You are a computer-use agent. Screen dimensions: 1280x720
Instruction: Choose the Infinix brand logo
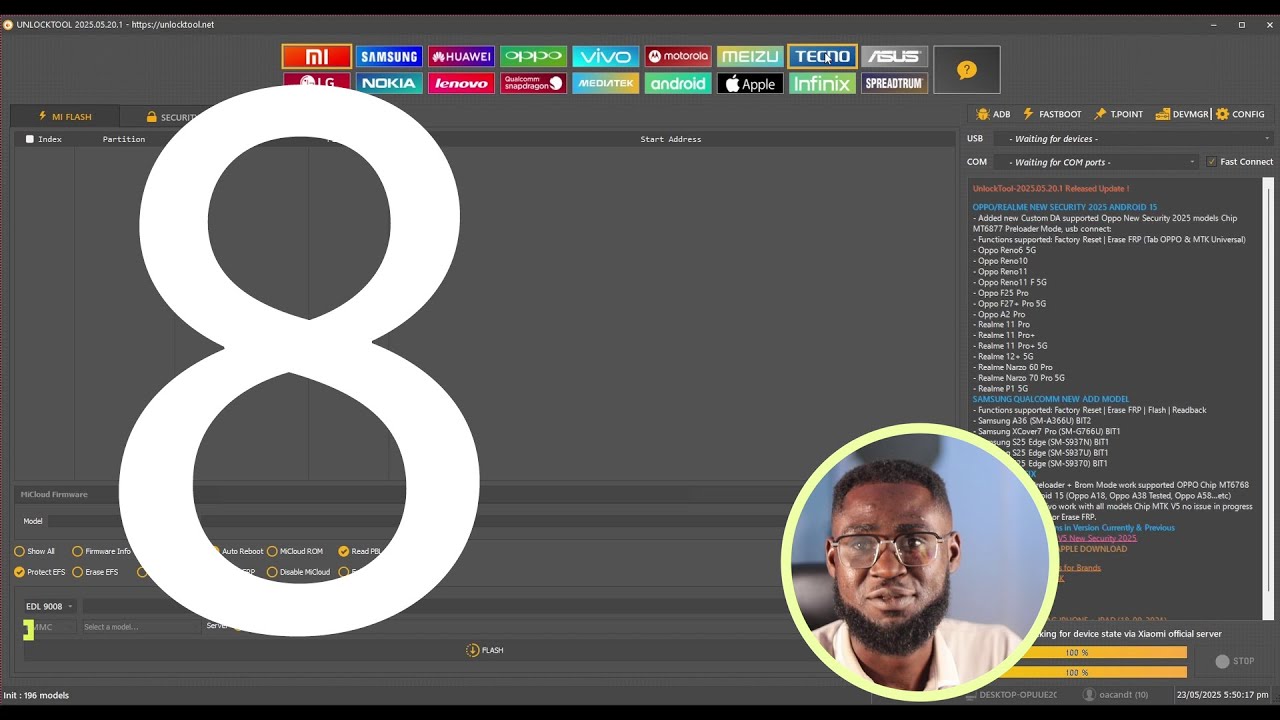[x=822, y=83]
